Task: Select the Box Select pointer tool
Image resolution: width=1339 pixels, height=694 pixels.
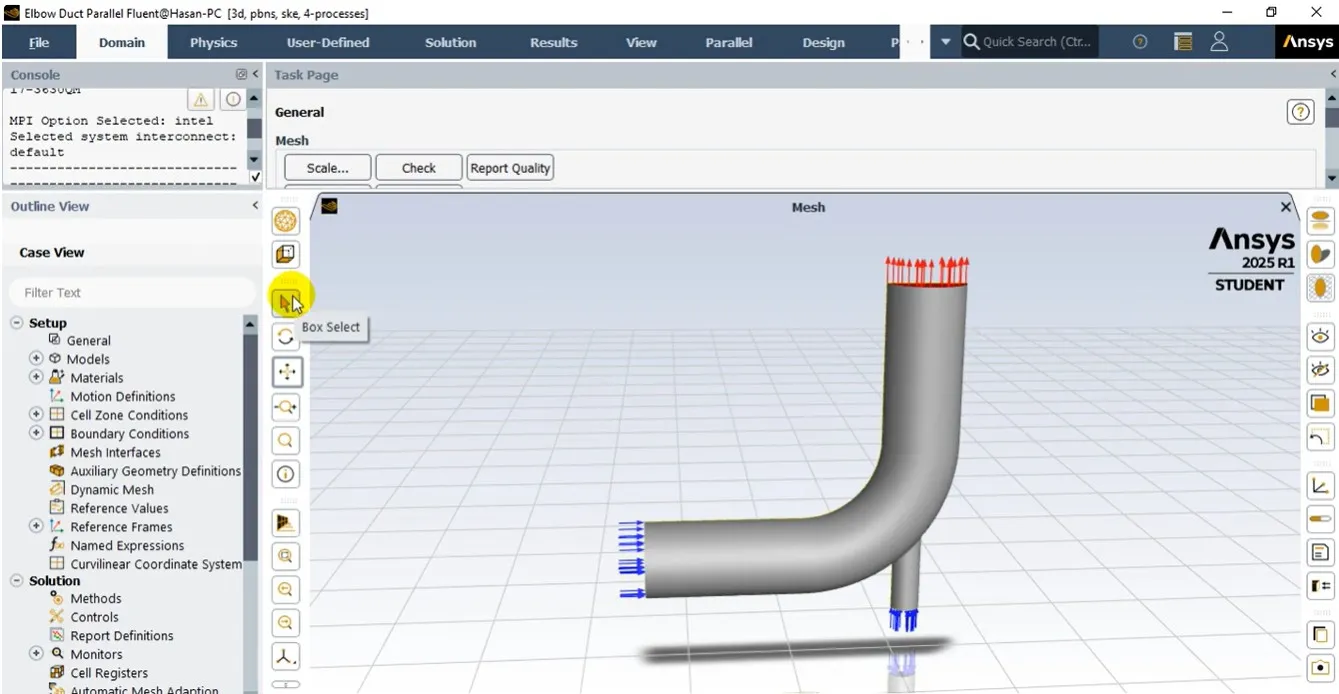Action: coord(286,302)
